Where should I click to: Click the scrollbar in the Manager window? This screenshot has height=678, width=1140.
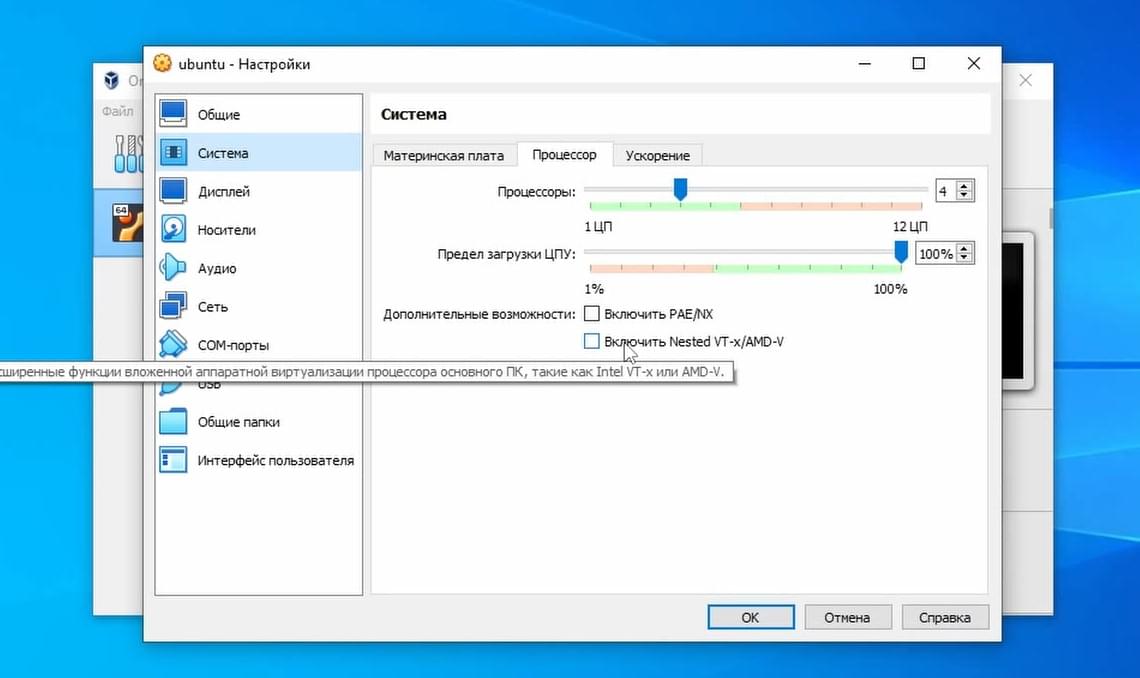pos(1051,218)
